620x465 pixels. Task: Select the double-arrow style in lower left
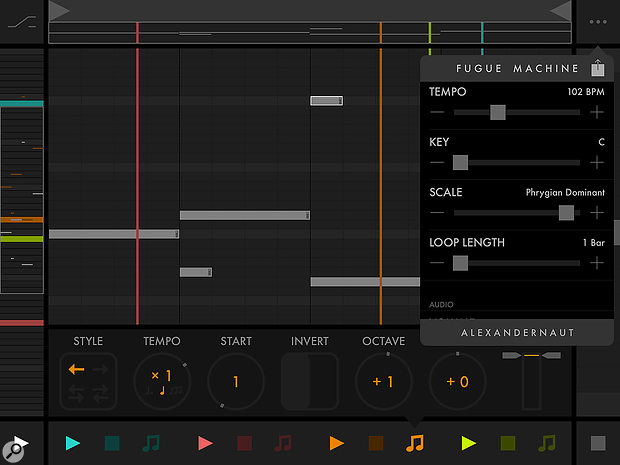coord(76,393)
